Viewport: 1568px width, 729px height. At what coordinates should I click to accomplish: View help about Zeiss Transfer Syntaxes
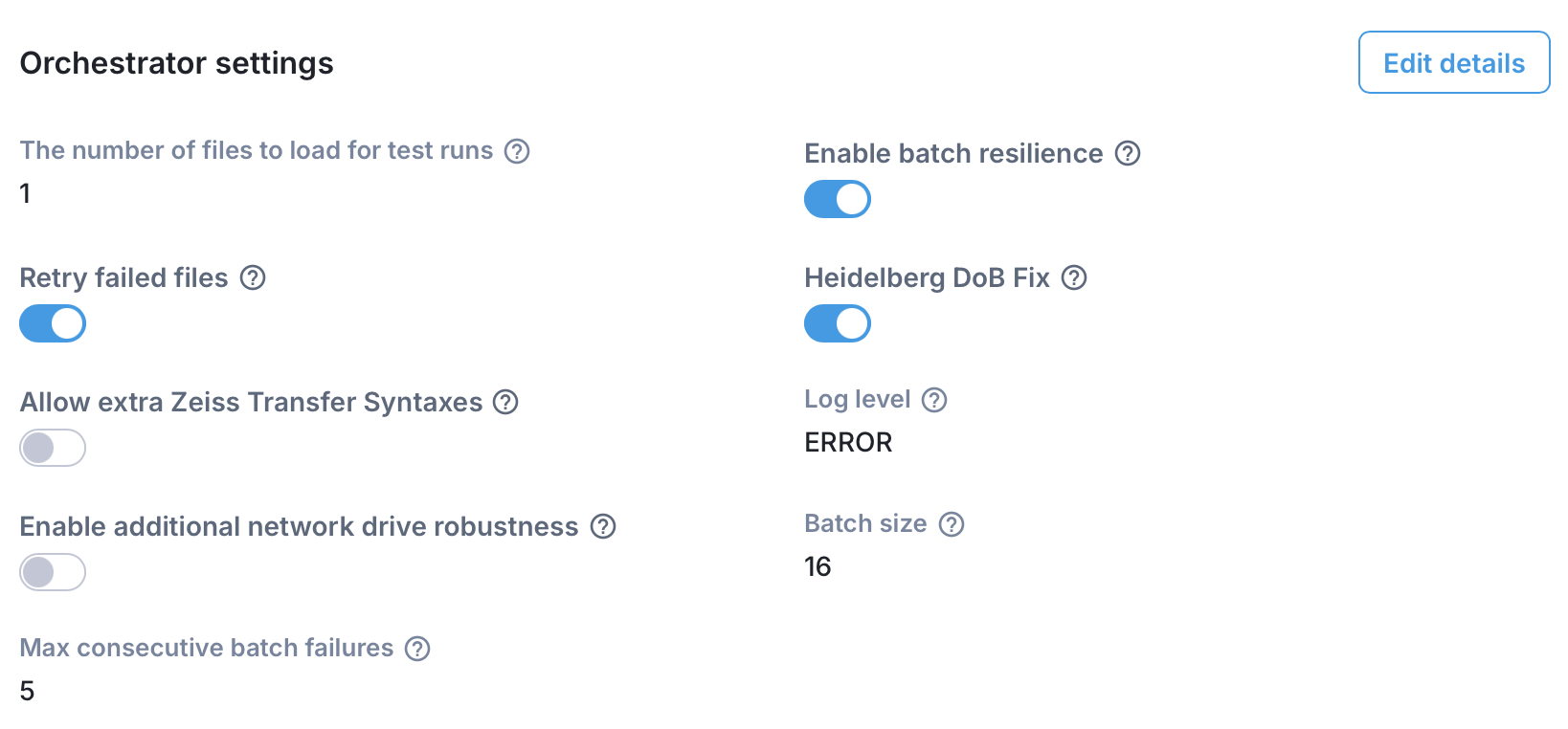505,402
